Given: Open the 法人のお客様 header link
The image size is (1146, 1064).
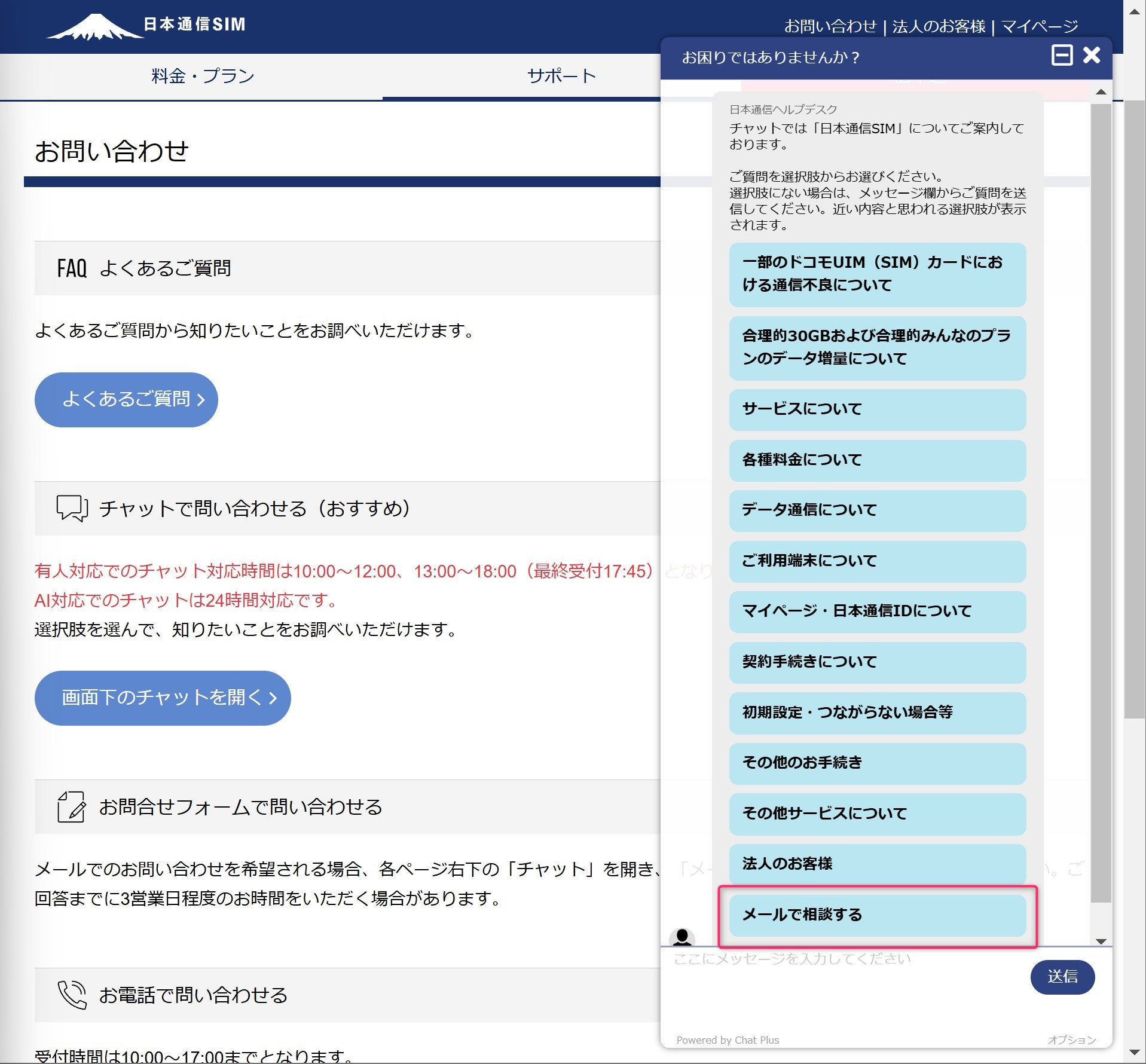Looking at the screenshot, I should (939, 26).
